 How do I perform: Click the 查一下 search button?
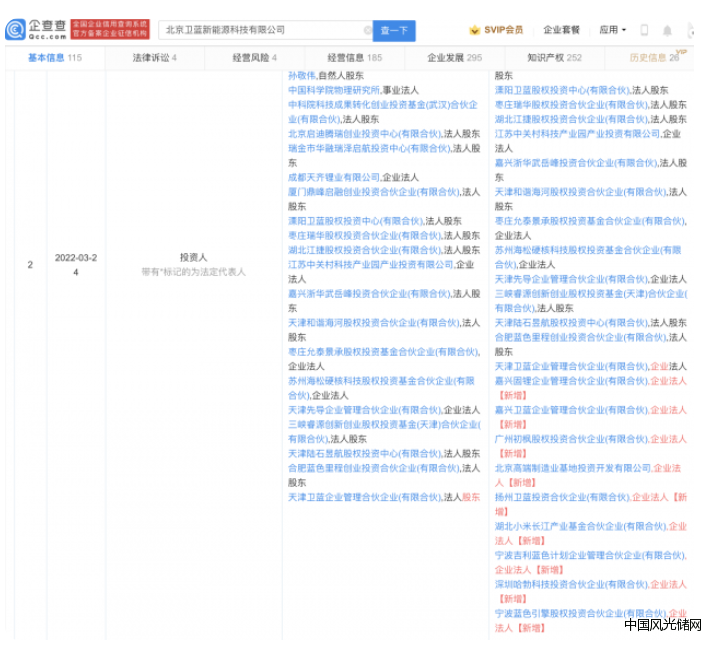tap(394, 31)
